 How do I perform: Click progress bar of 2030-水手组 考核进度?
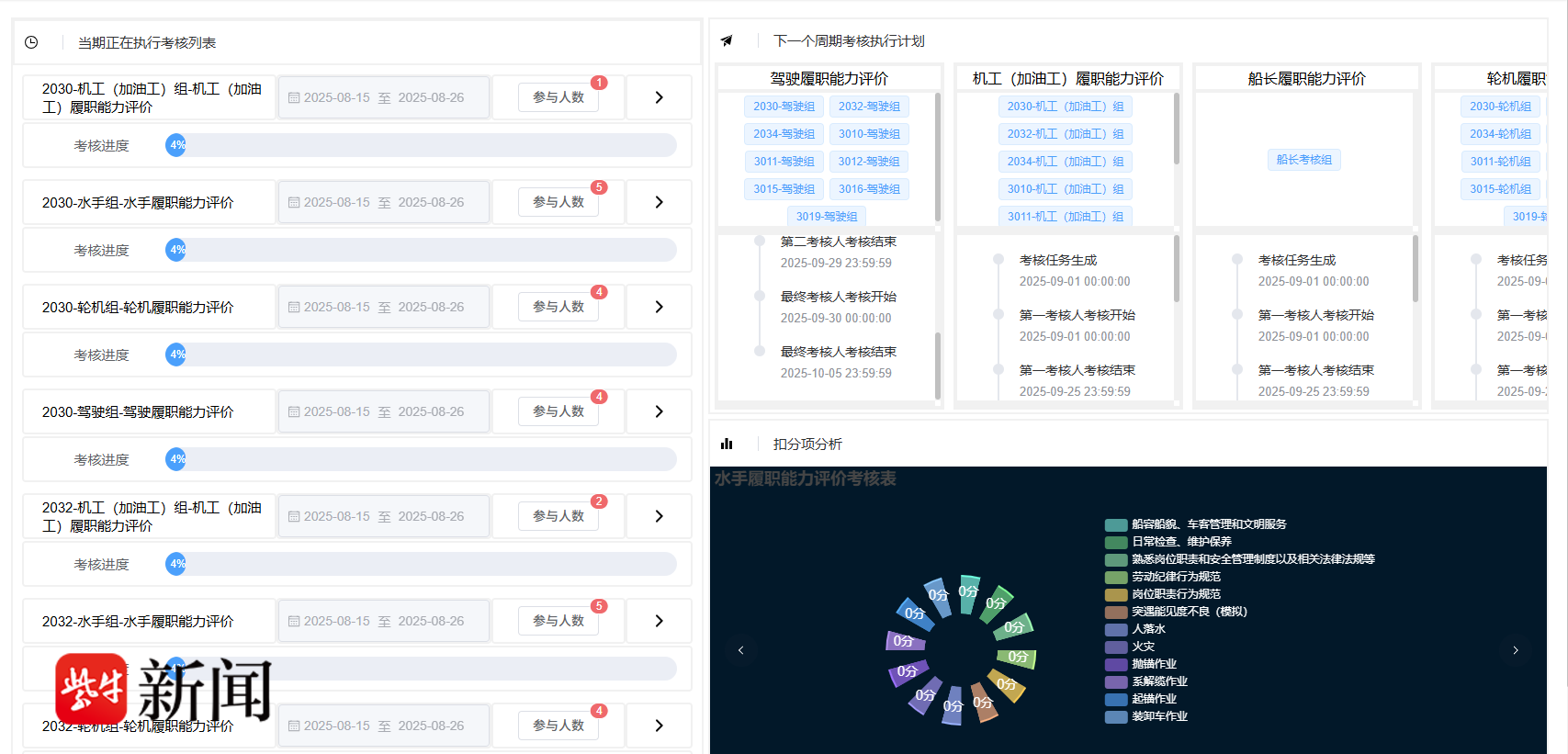point(421,250)
